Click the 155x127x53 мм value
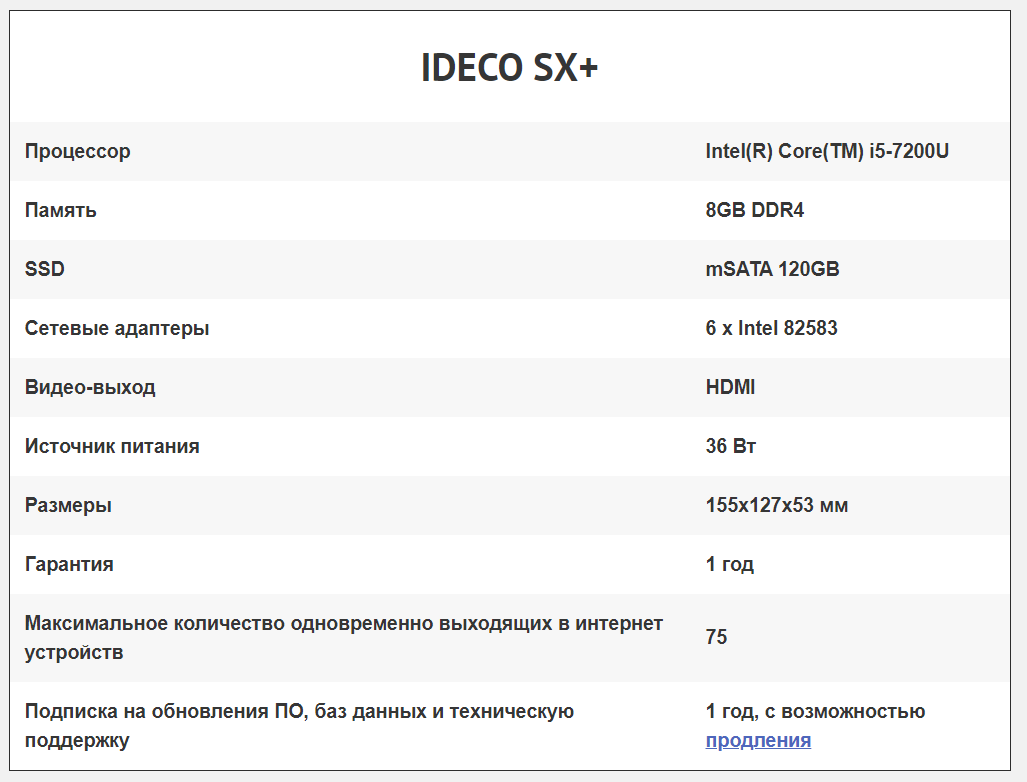This screenshot has width=1027, height=782. point(777,506)
